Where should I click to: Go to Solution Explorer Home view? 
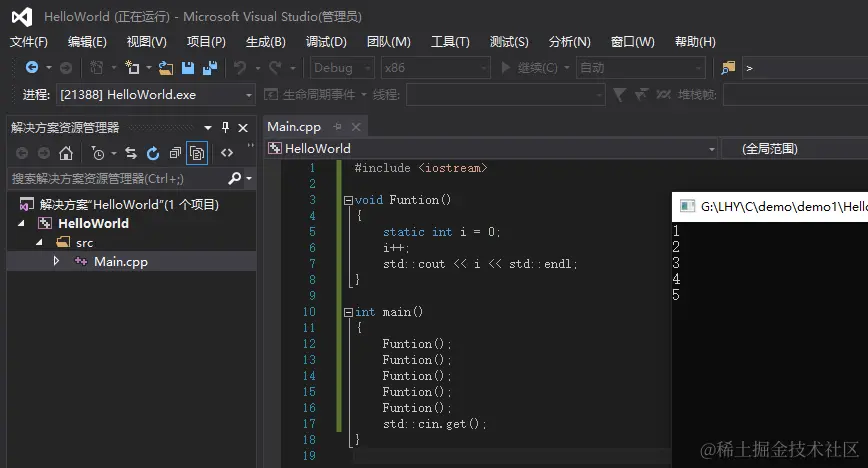[x=66, y=153]
